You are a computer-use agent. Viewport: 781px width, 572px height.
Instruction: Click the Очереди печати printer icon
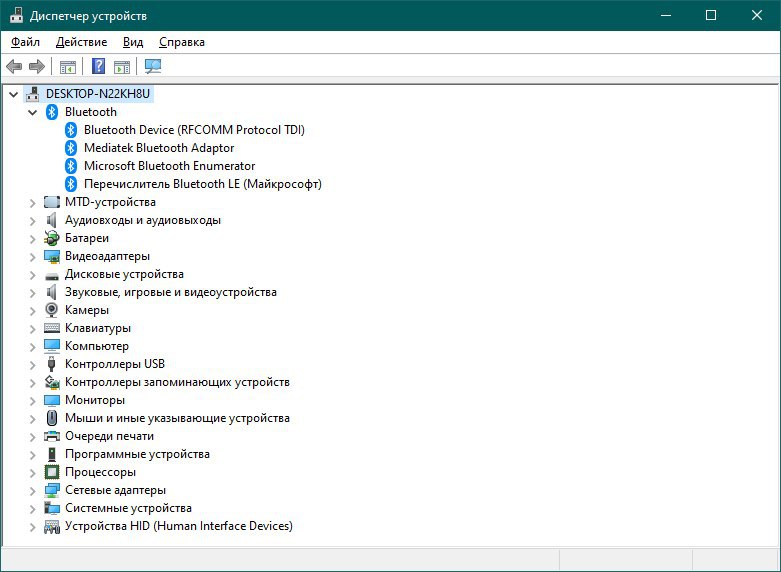pyautogui.click(x=52, y=436)
